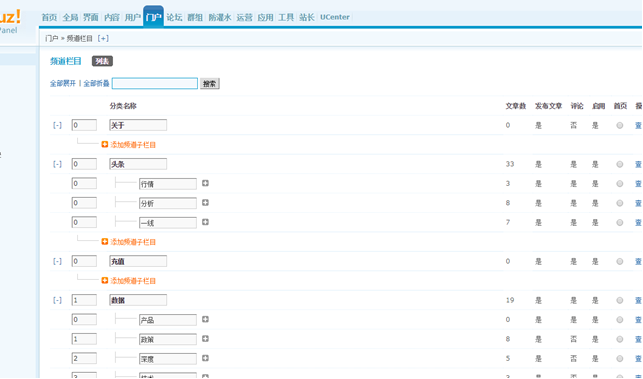
Task: Select homepage radio for 关于 row
Action: coord(620,126)
